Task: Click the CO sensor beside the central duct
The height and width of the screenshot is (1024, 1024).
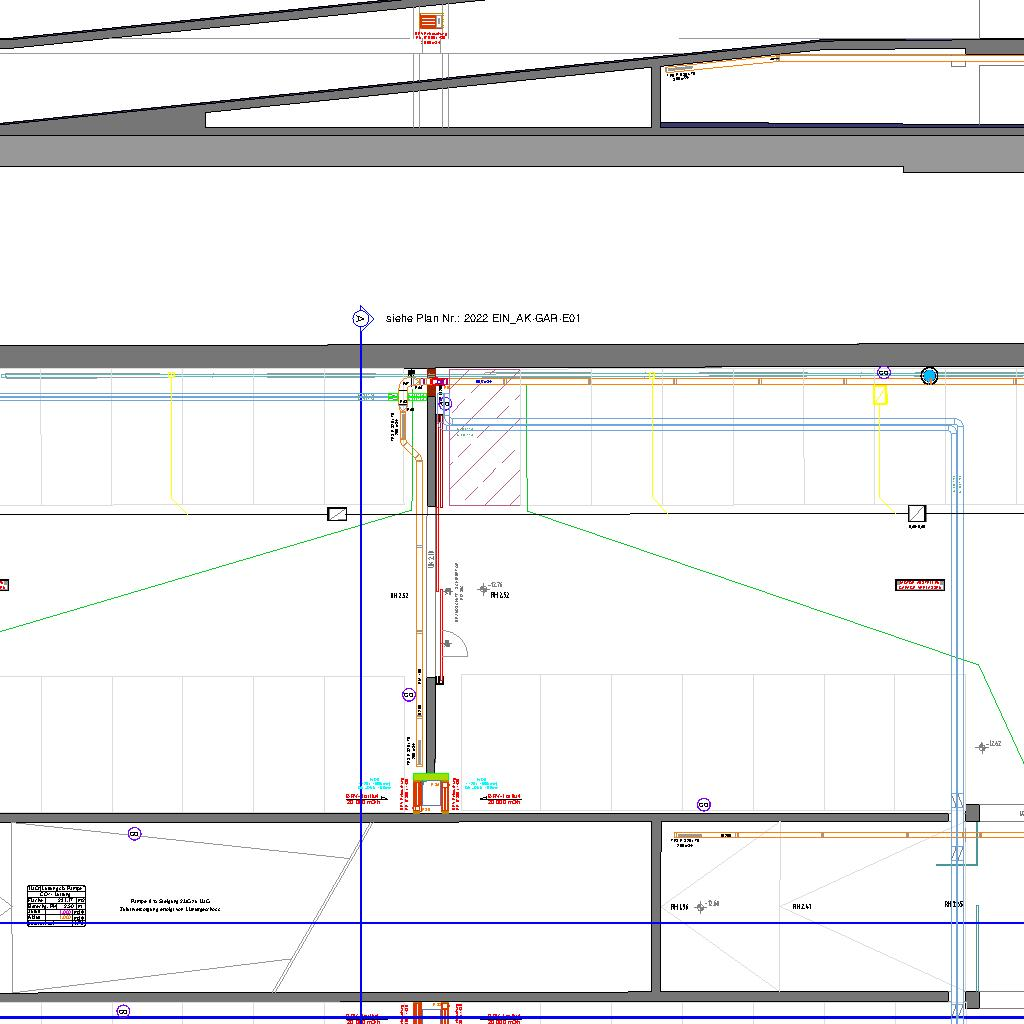Action: coord(408,695)
